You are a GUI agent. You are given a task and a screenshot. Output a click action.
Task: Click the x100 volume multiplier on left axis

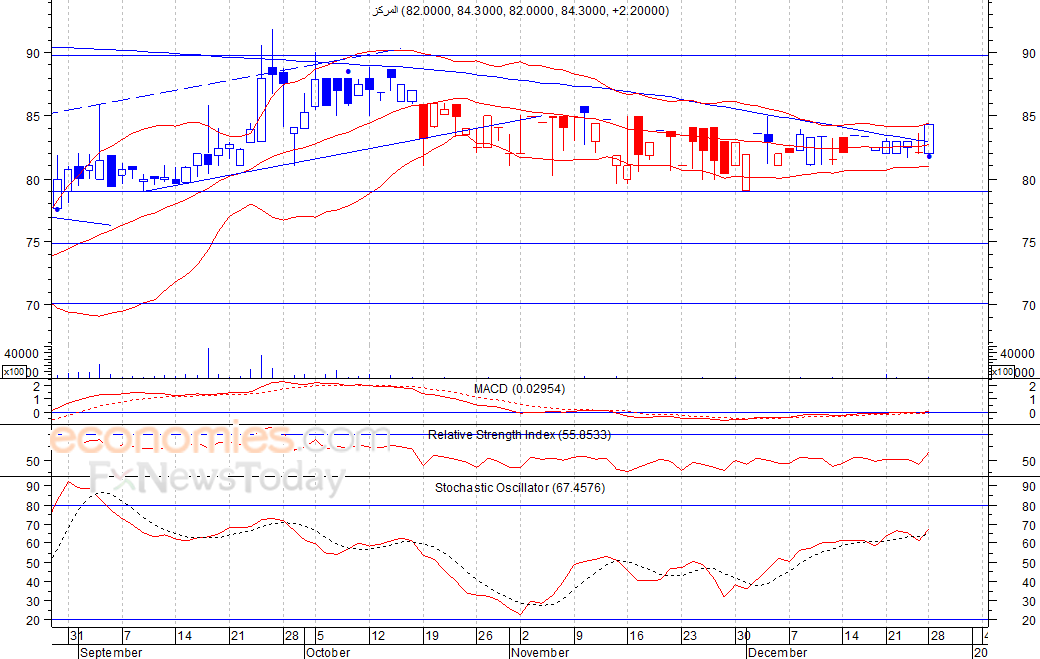(13, 372)
